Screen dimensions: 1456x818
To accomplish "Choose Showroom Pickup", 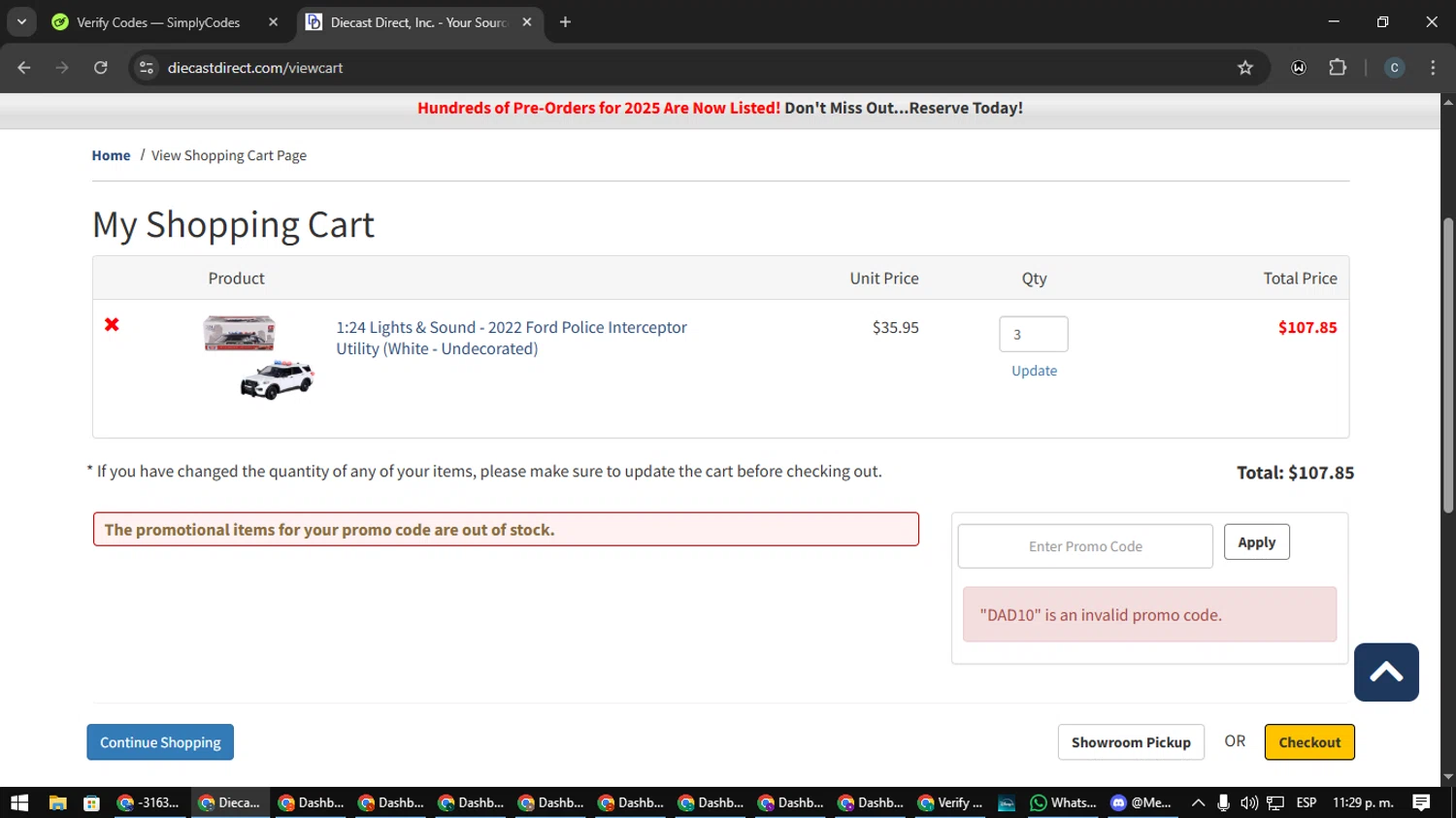I will pos(1131,742).
